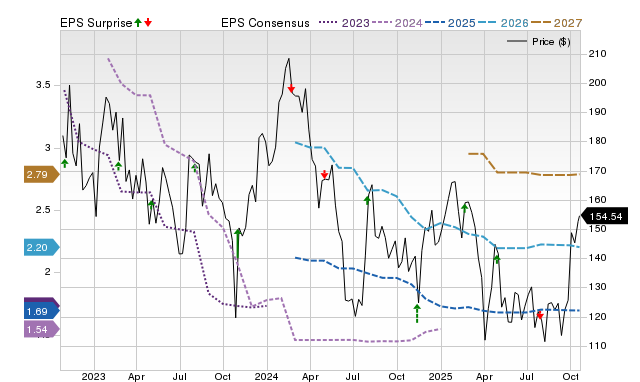Click the 200 price axis label
640x382 pixels.
597,83
